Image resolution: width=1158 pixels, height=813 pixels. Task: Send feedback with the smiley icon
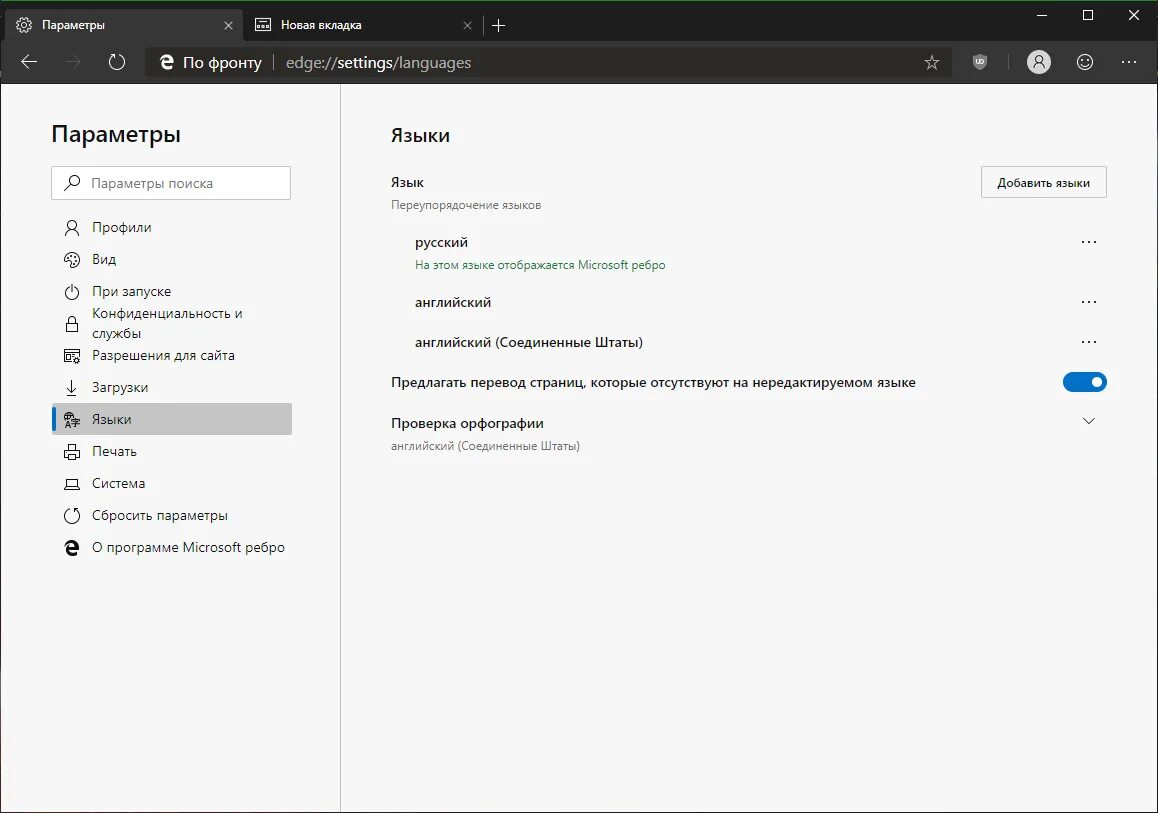coord(1084,62)
